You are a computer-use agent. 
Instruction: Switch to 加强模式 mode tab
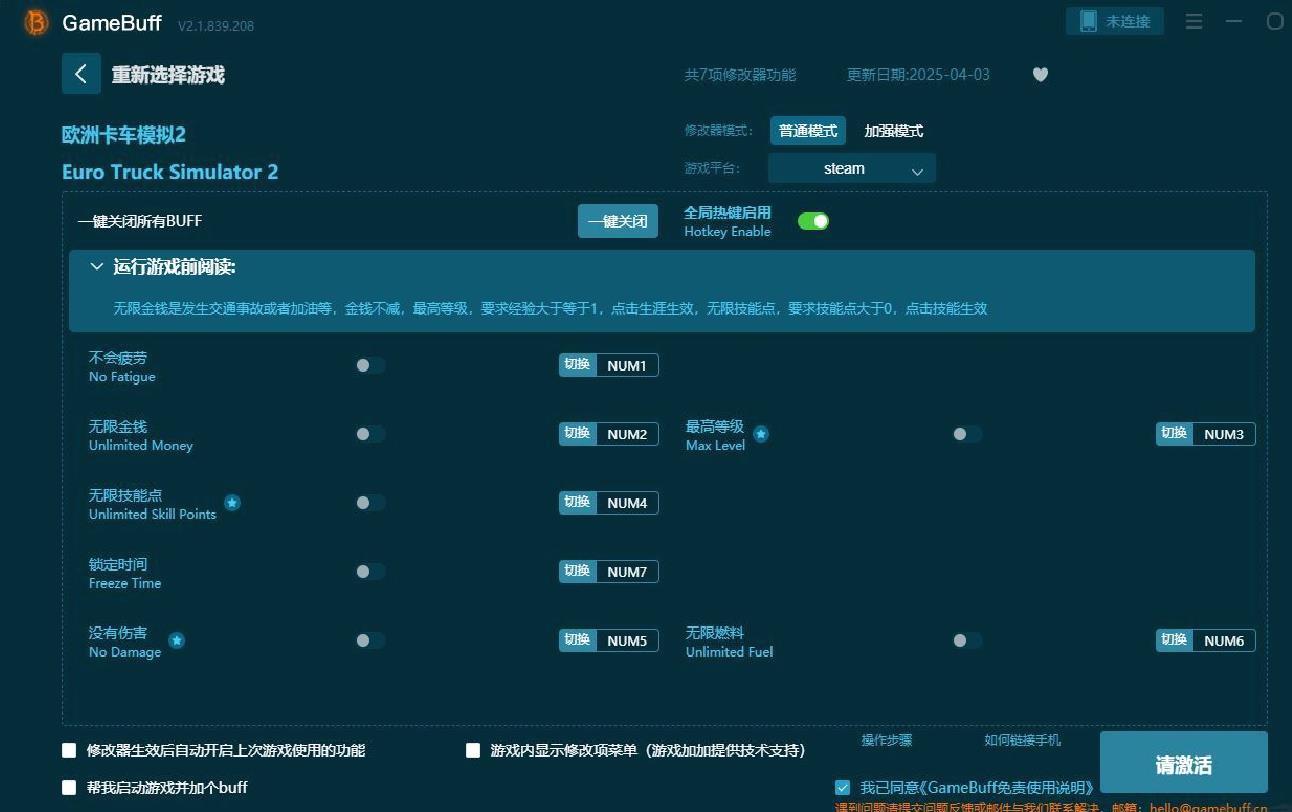(894, 131)
